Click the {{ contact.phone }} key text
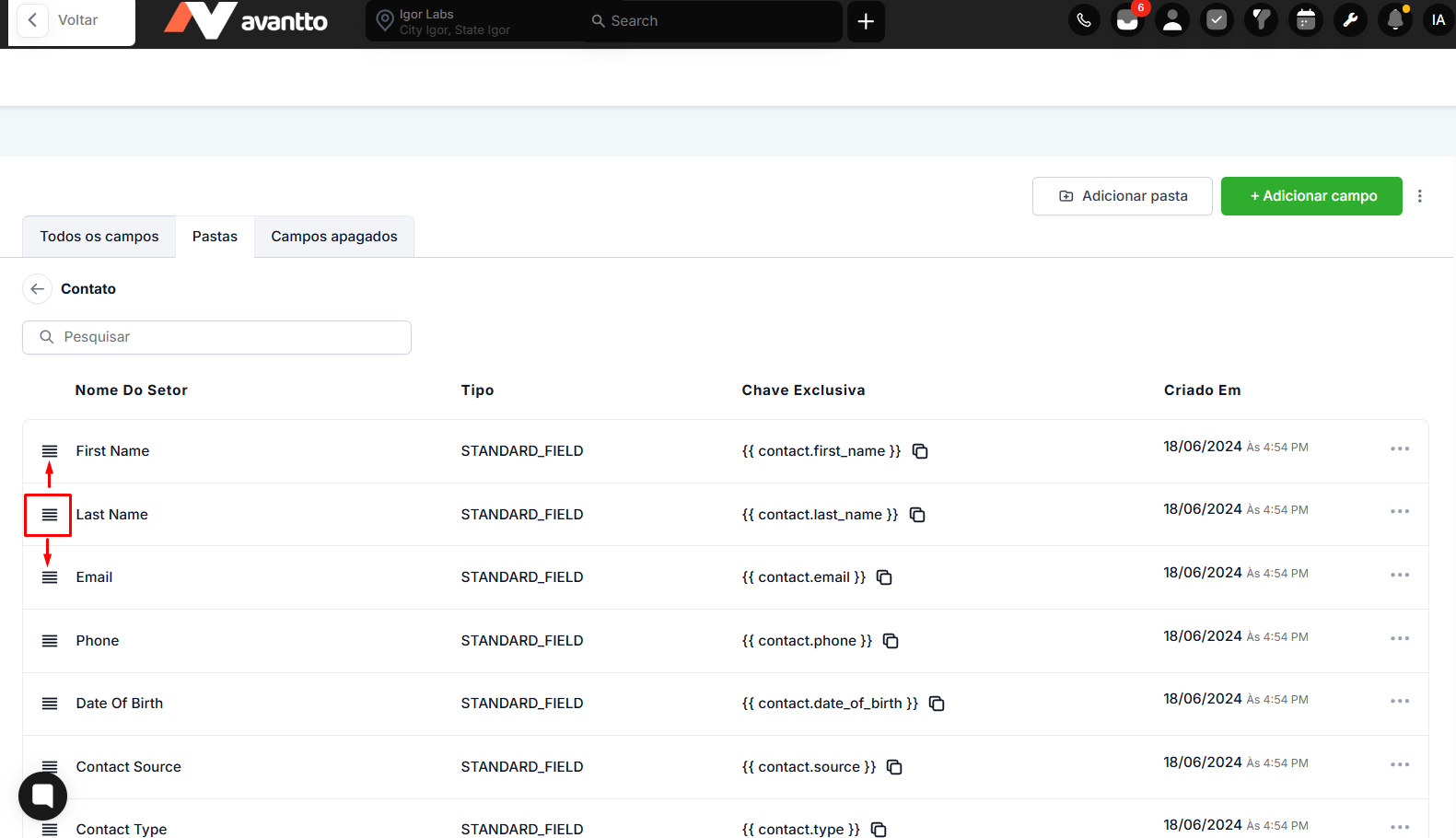This screenshot has width=1456, height=838. point(807,641)
